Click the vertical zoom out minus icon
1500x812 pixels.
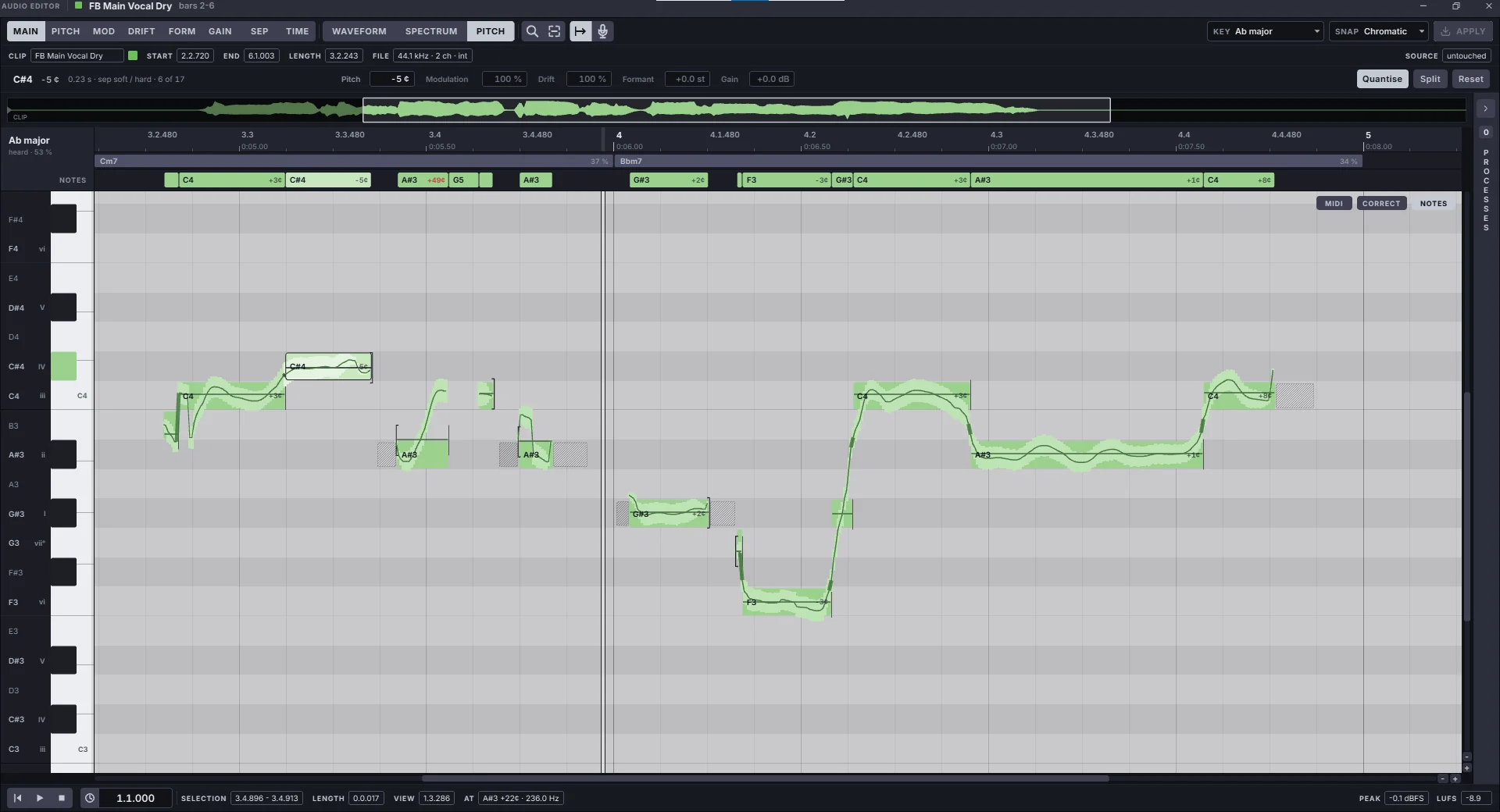coord(1467,757)
